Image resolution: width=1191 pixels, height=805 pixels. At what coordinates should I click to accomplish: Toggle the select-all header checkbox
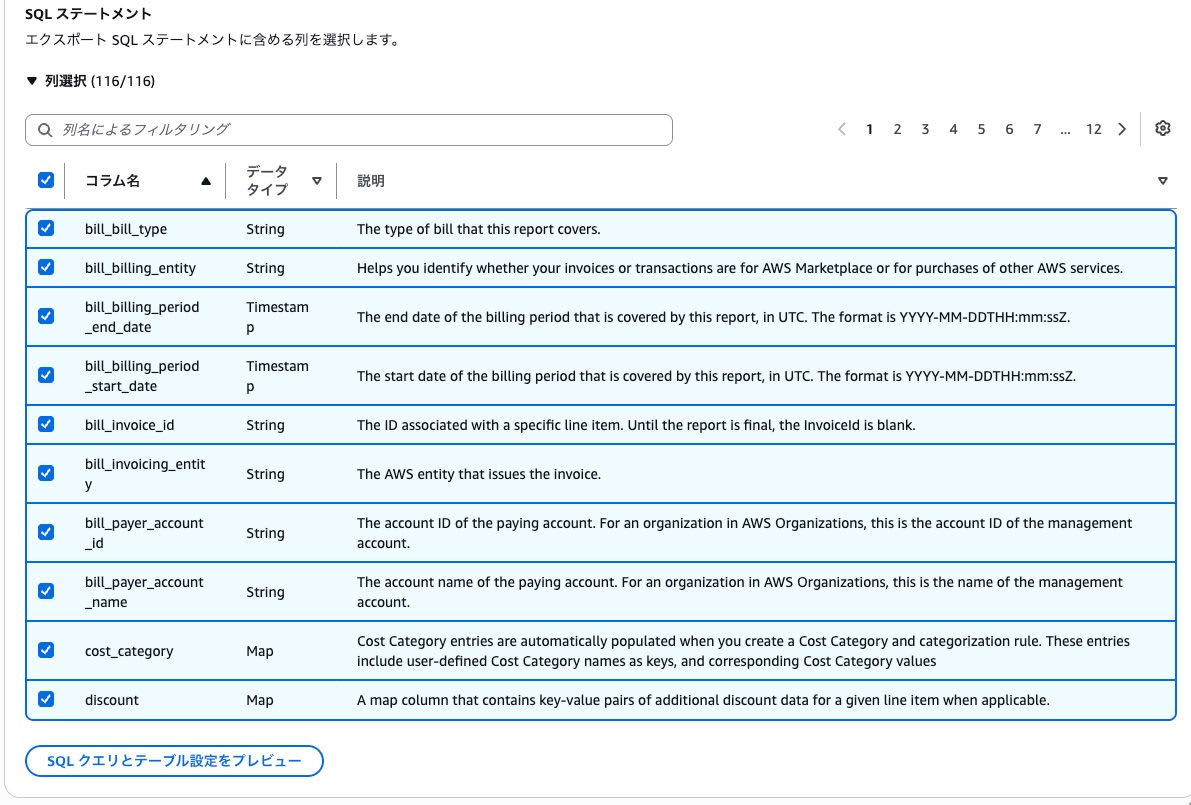point(46,180)
